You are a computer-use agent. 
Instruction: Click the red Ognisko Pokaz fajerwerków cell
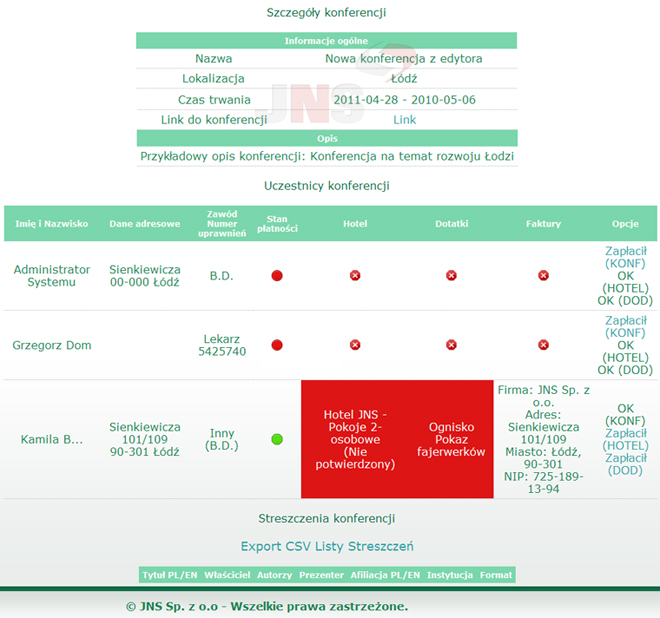tap(451, 439)
